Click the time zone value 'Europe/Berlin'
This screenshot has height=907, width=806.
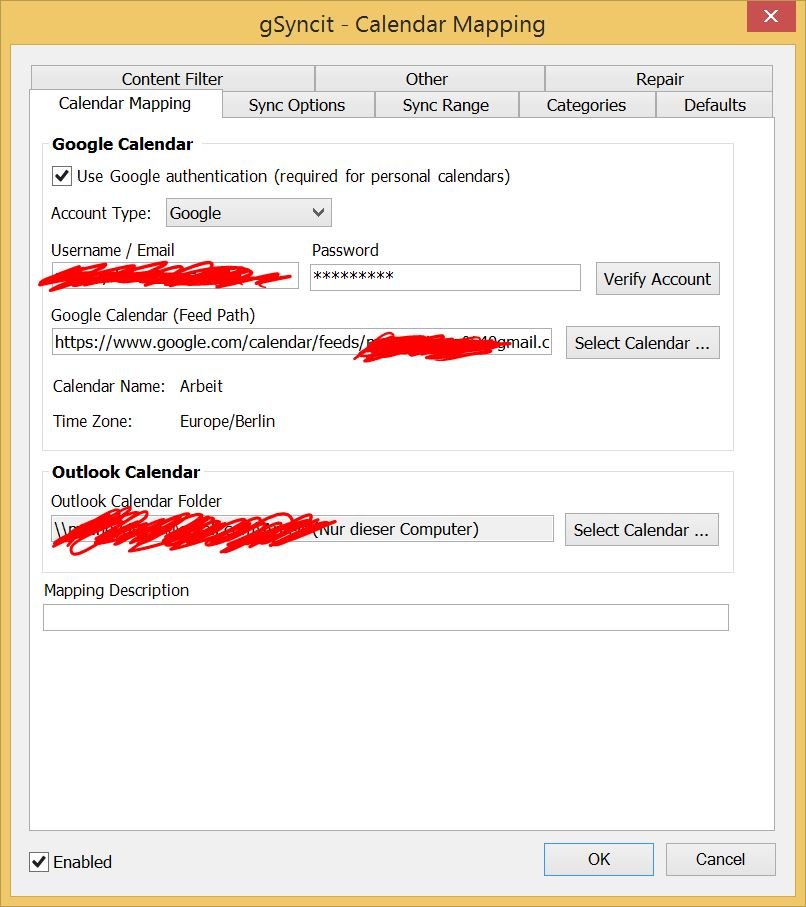(227, 421)
